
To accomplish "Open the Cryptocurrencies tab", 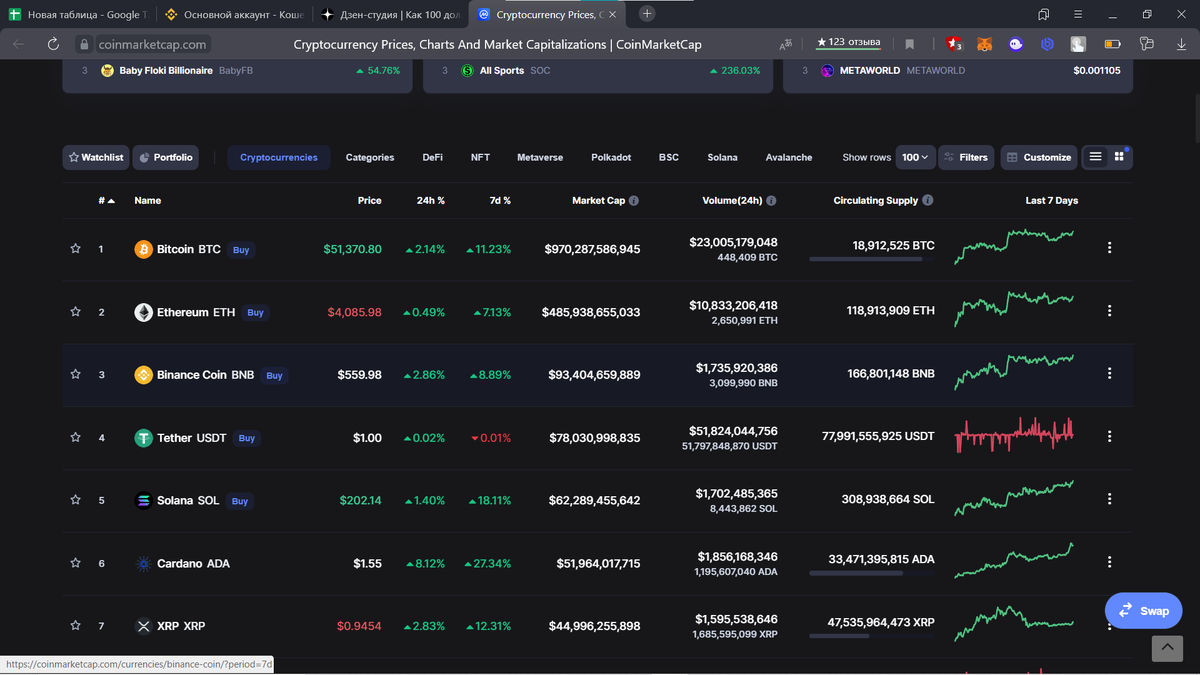I will [x=279, y=157].
